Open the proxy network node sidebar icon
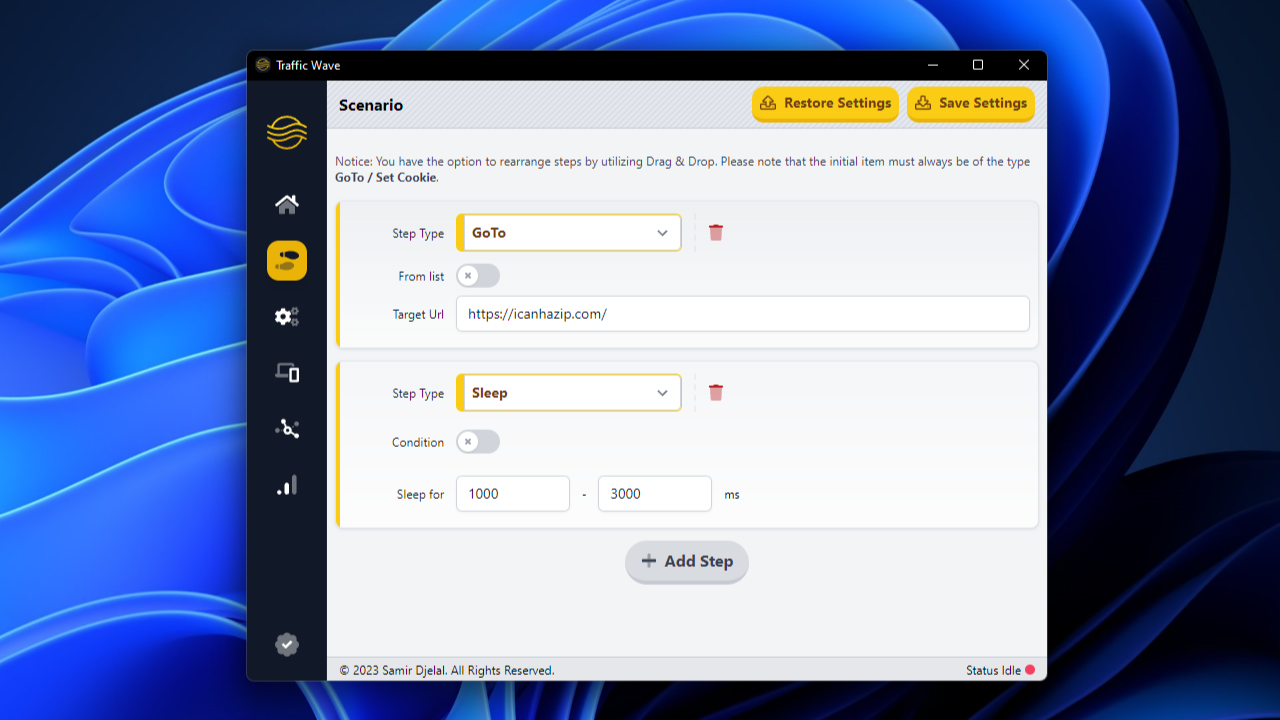Screen dimensions: 1280x720 point(287,429)
